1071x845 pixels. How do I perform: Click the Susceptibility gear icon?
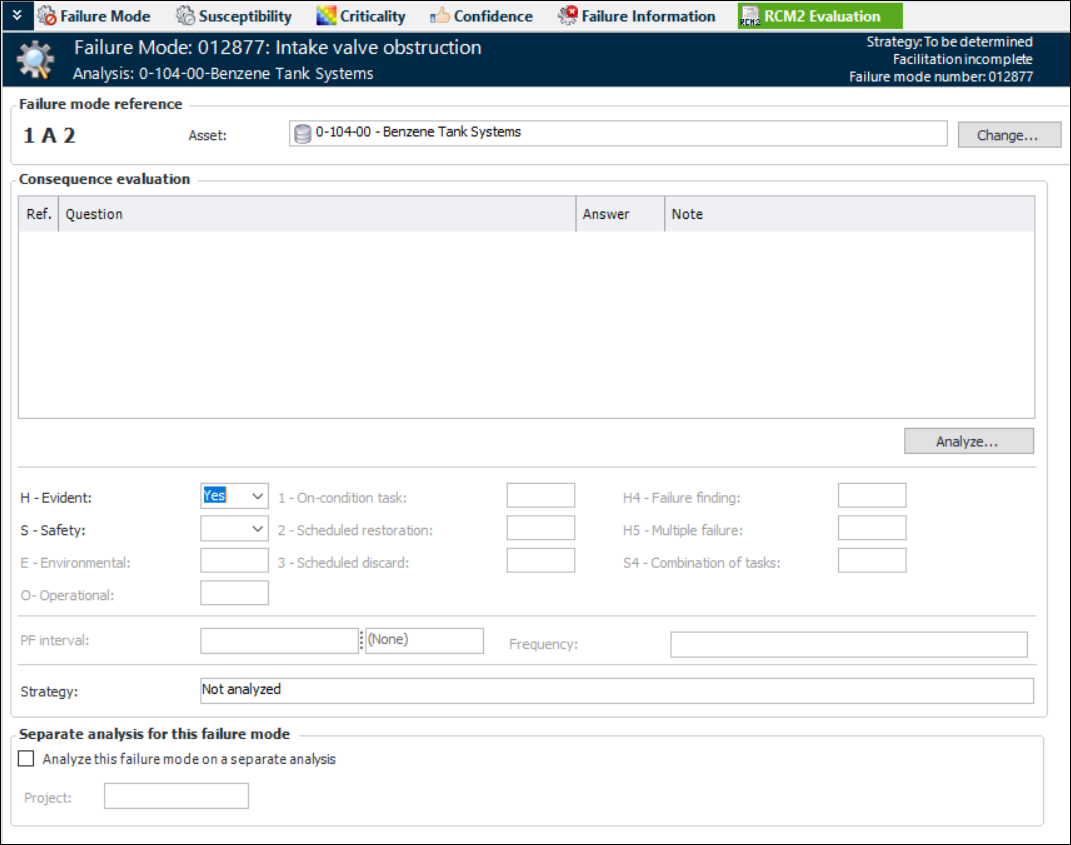pyautogui.click(x=185, y=16)
